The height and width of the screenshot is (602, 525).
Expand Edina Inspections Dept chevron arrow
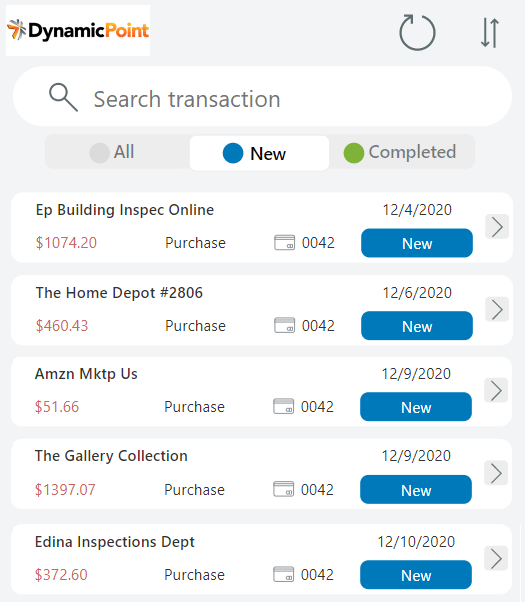point(496,558)
